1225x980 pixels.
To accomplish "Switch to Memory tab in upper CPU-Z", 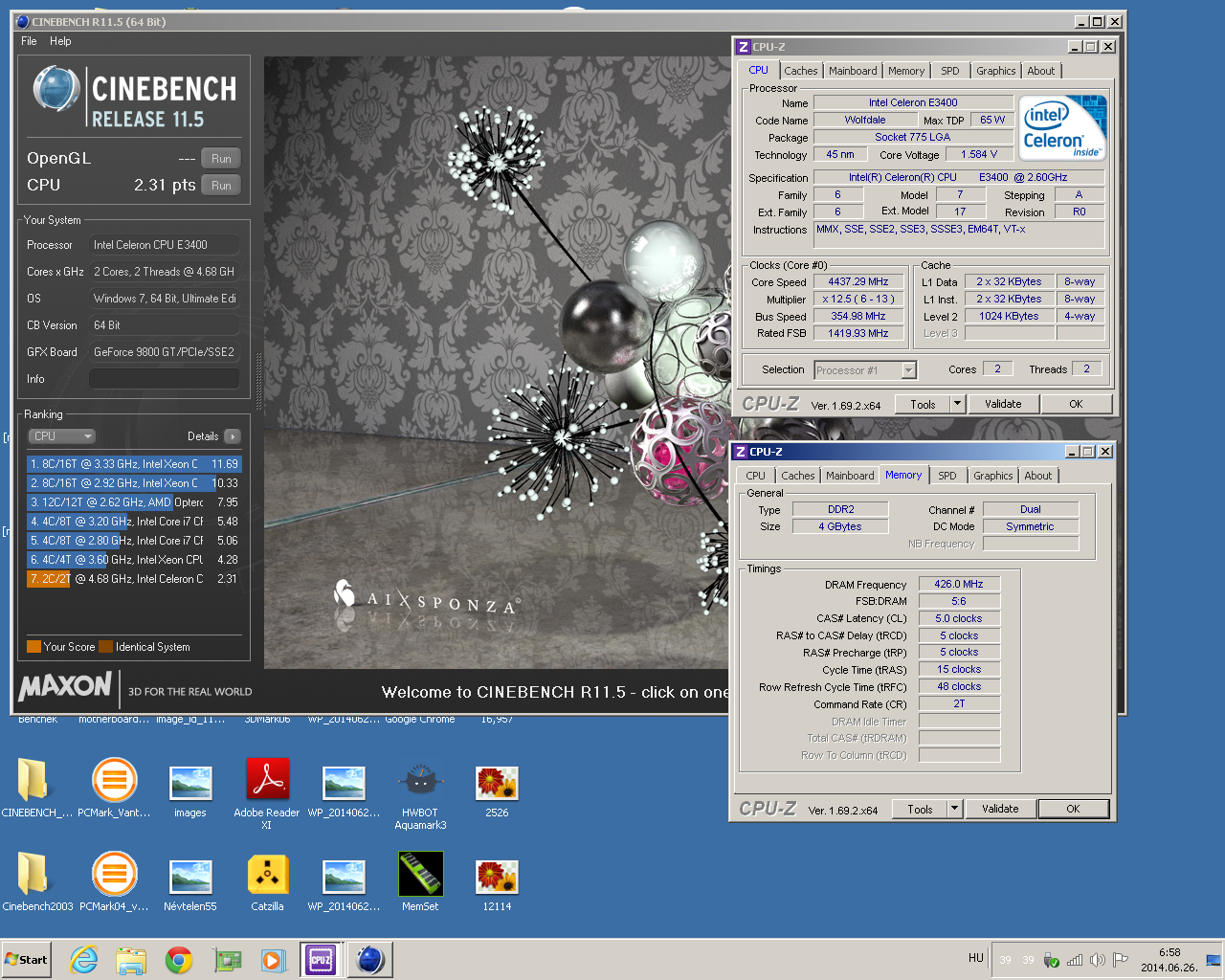I will point(906,71).
